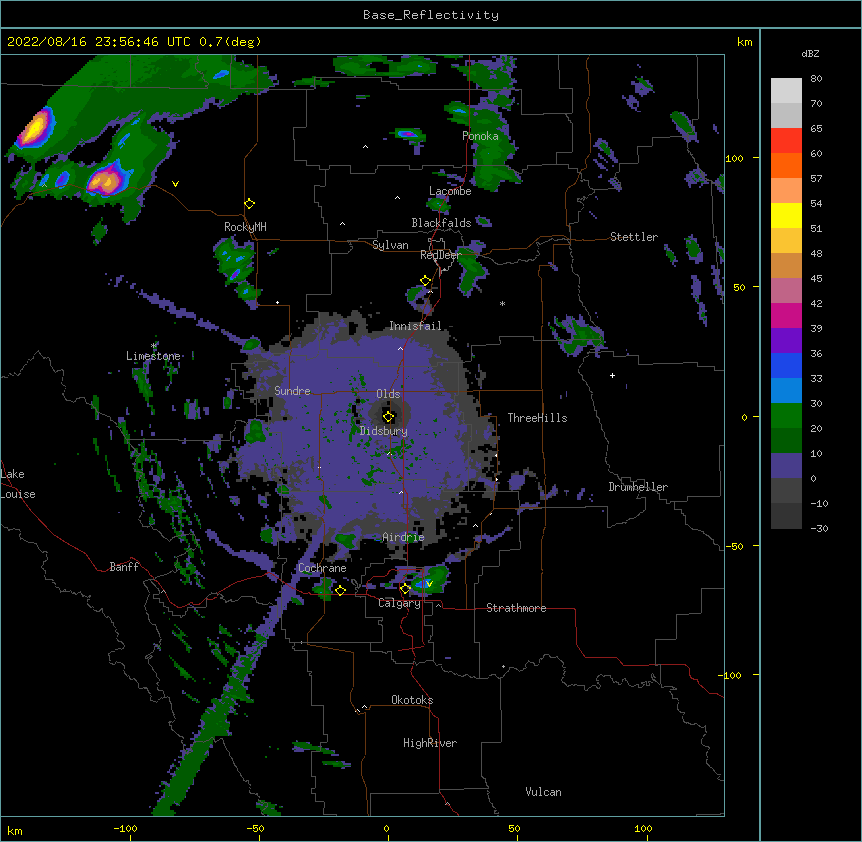Click the ThreeHills label
The height and width of the screenshot is (842, 862).
[538, 418]
